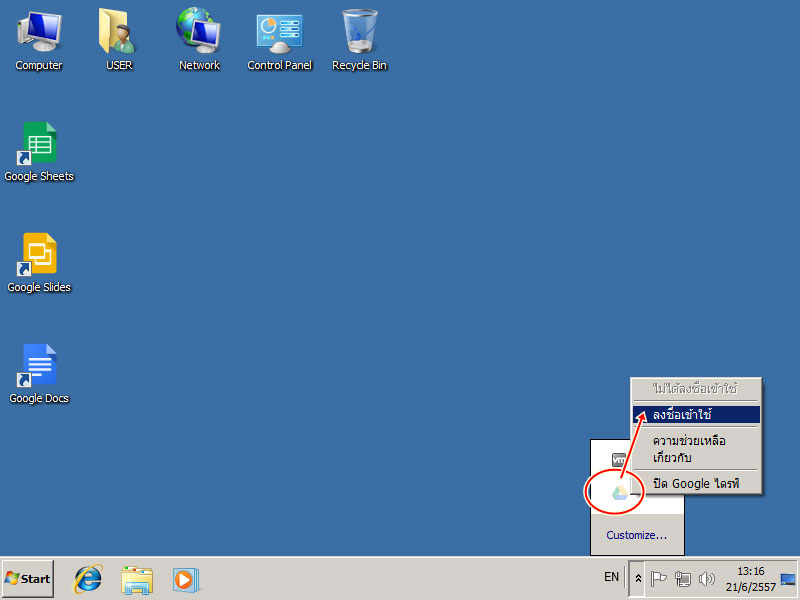
Task: Open the Google Docs shortcut
Action: [x=39, y=374]
